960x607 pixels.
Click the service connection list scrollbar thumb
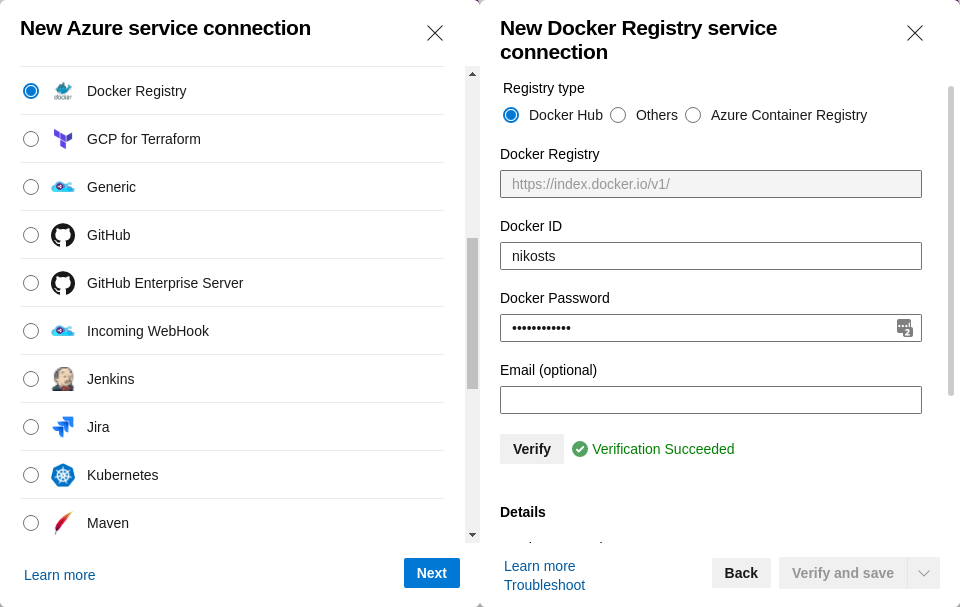pyautogui.click(x=472, y=313)
